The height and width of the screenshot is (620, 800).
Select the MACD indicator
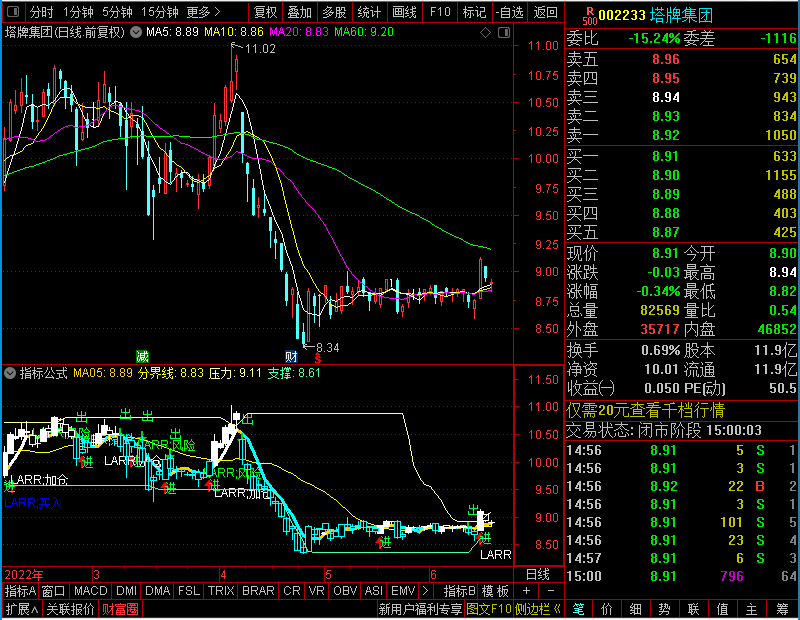[x=90, y=591]
